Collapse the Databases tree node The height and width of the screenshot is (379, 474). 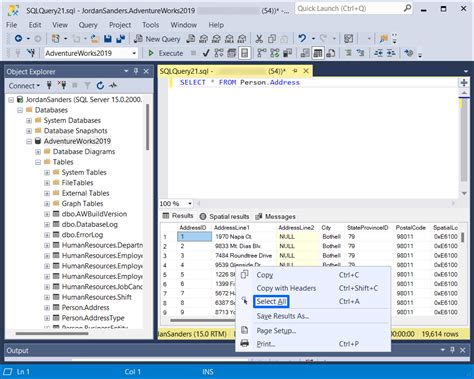click(20, 110)
